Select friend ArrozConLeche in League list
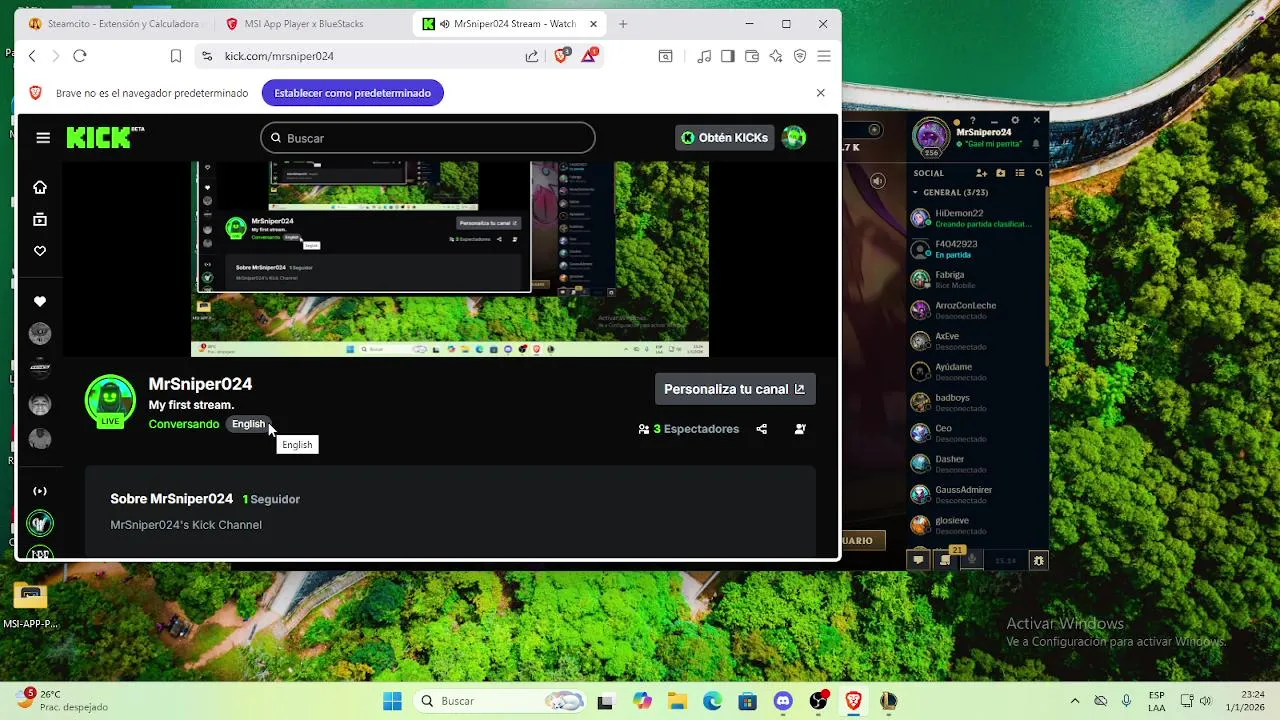 click(x=978, y=310)
